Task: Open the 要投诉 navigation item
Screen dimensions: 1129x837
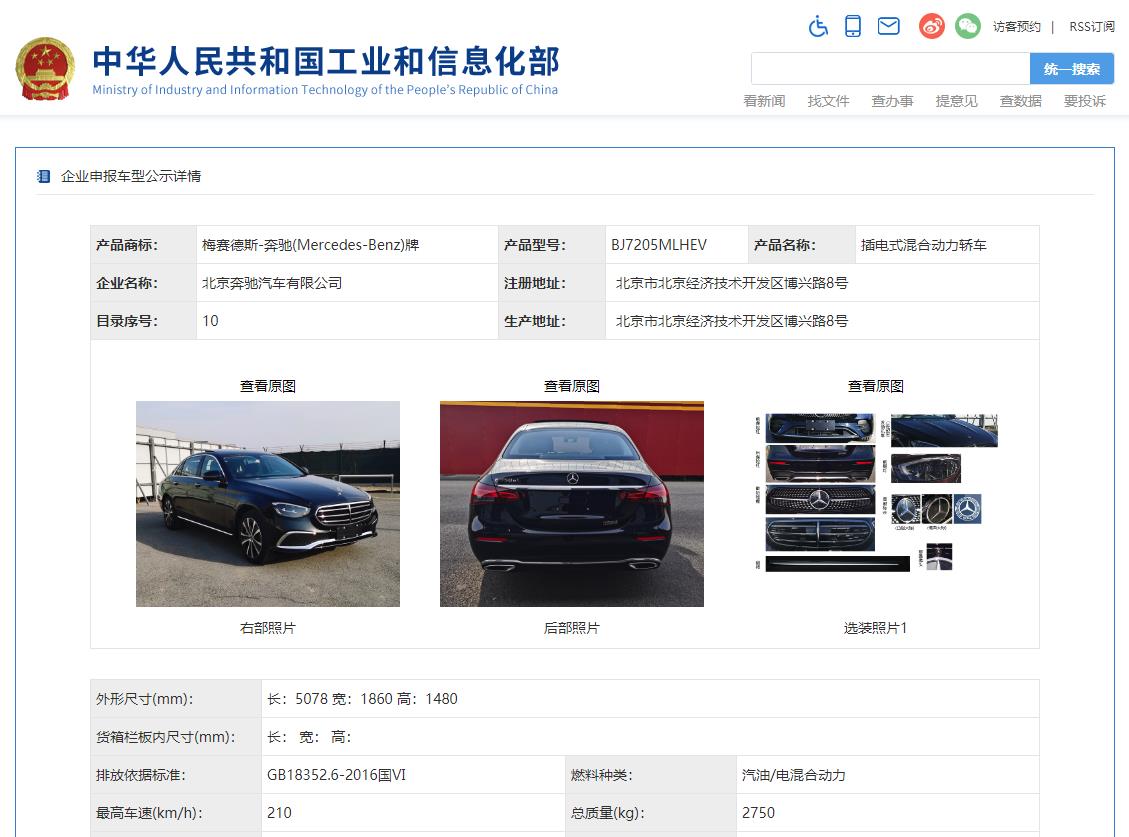Action: click(x=1084, y=101)
